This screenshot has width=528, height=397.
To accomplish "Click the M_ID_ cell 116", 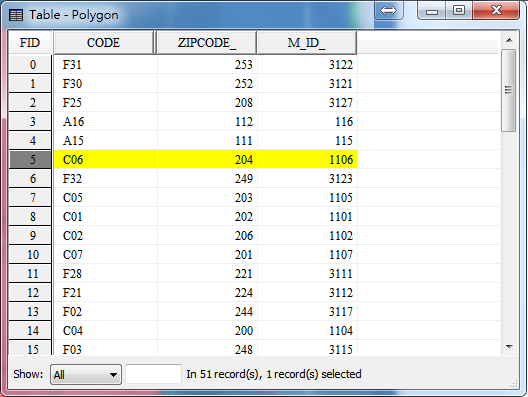I will 307,121.
